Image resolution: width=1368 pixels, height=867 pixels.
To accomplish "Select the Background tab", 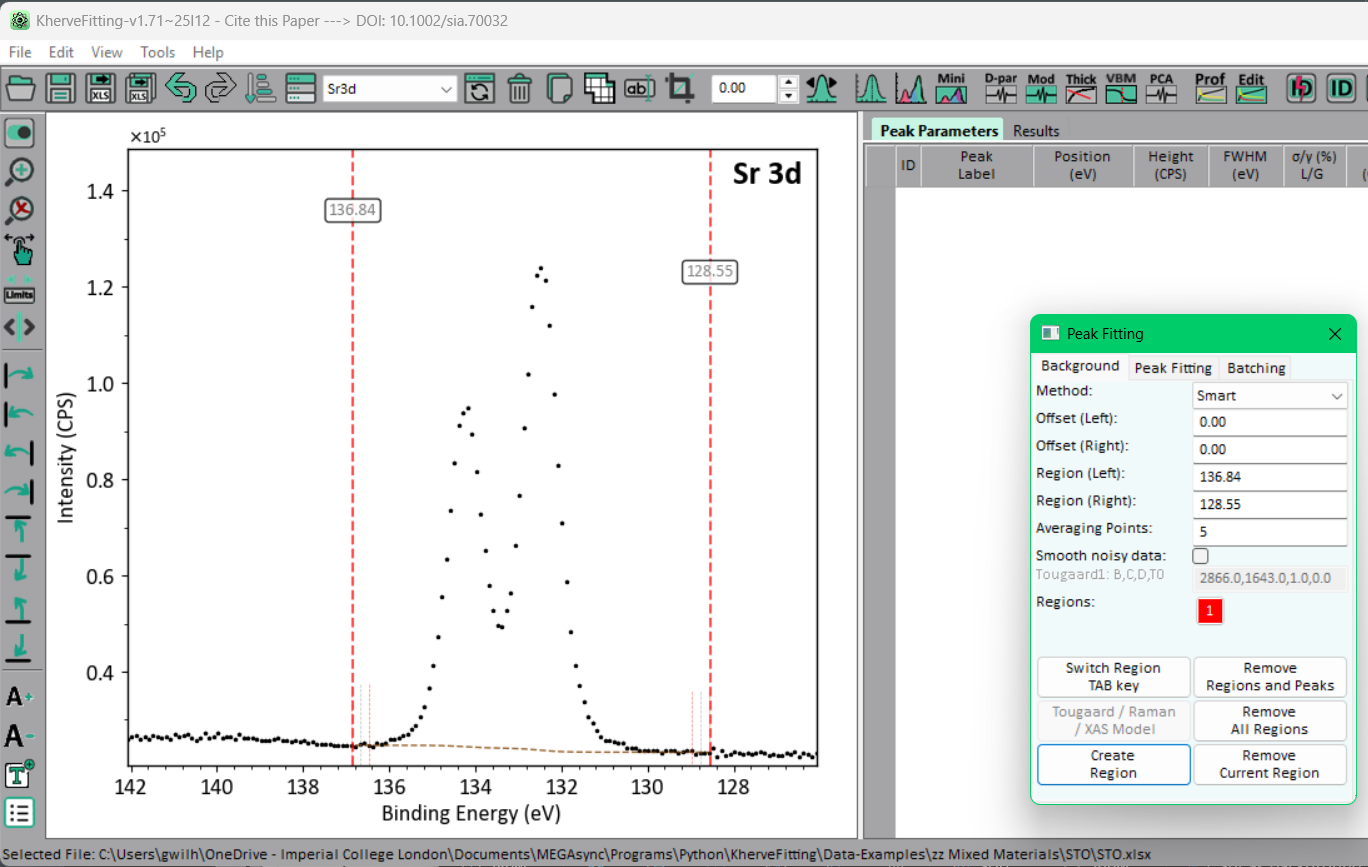I will point(1080,366).
